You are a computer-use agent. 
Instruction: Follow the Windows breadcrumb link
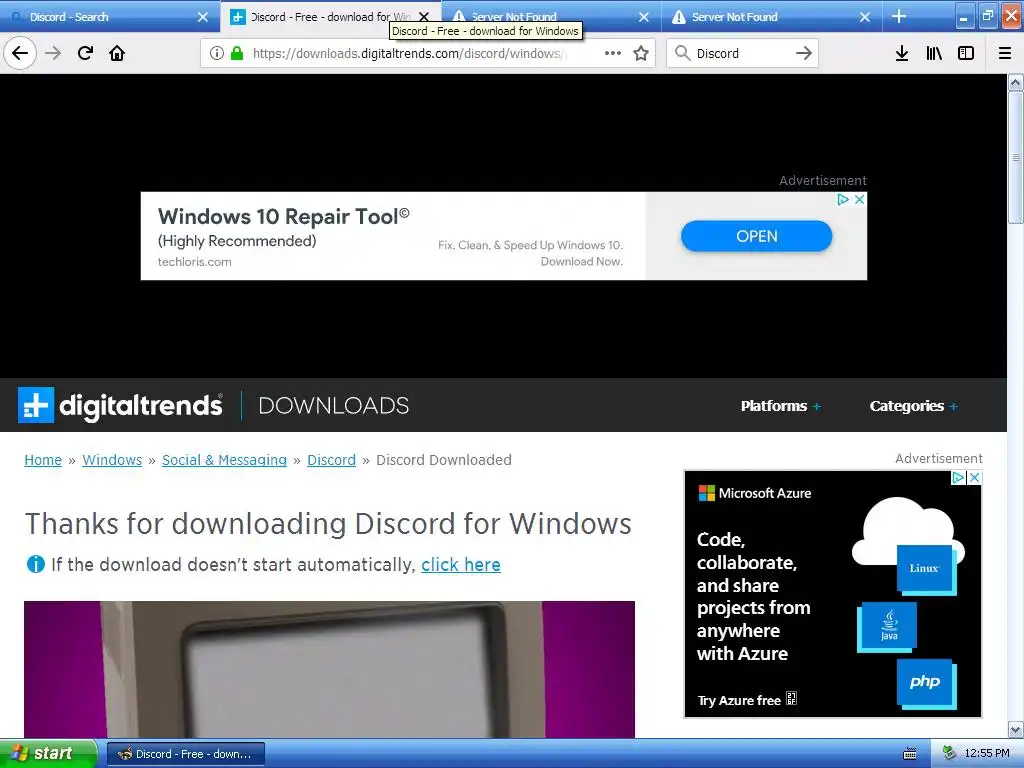point(112,460)
